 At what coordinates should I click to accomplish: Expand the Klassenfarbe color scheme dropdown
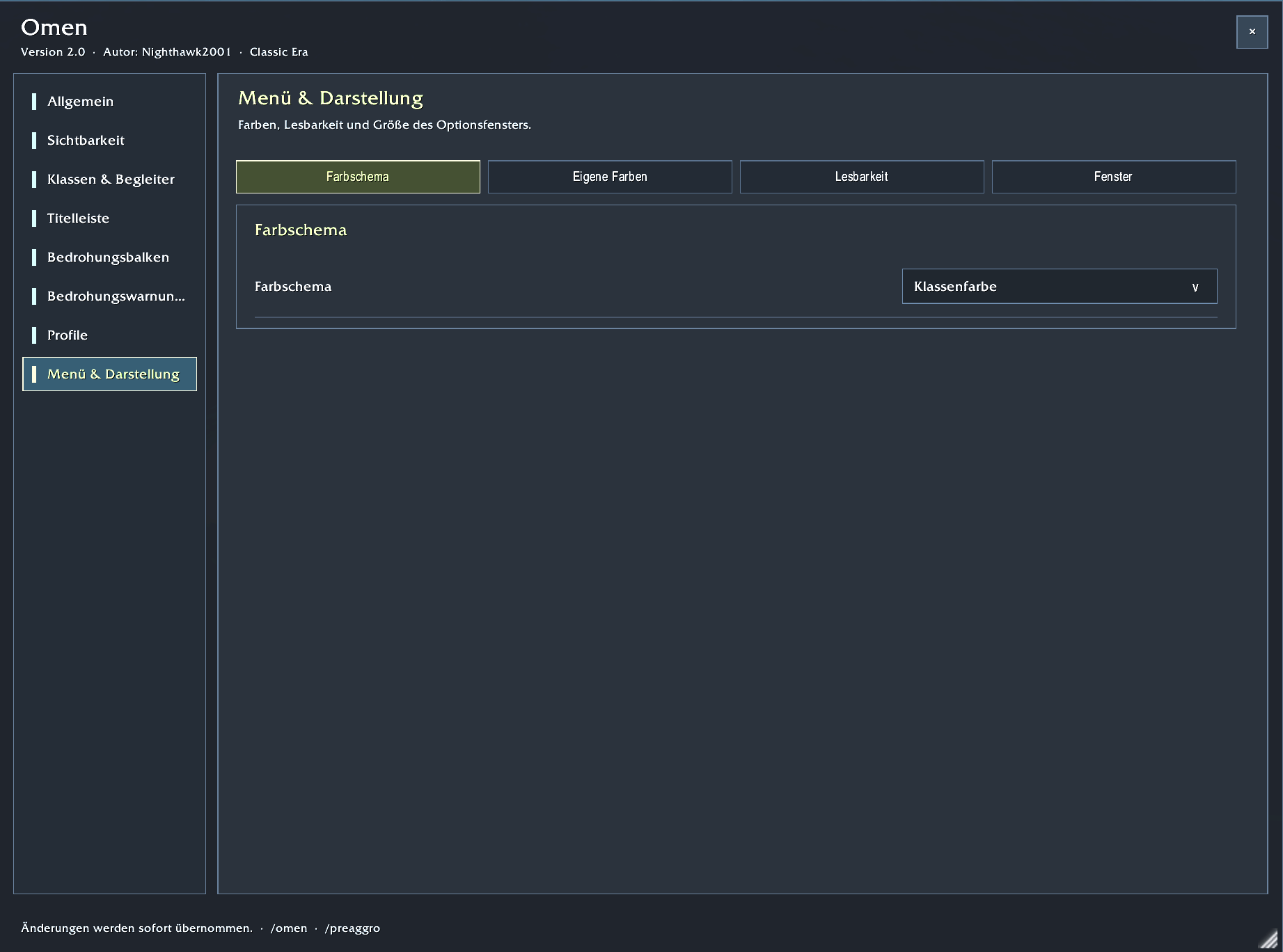pos(1060,287)
